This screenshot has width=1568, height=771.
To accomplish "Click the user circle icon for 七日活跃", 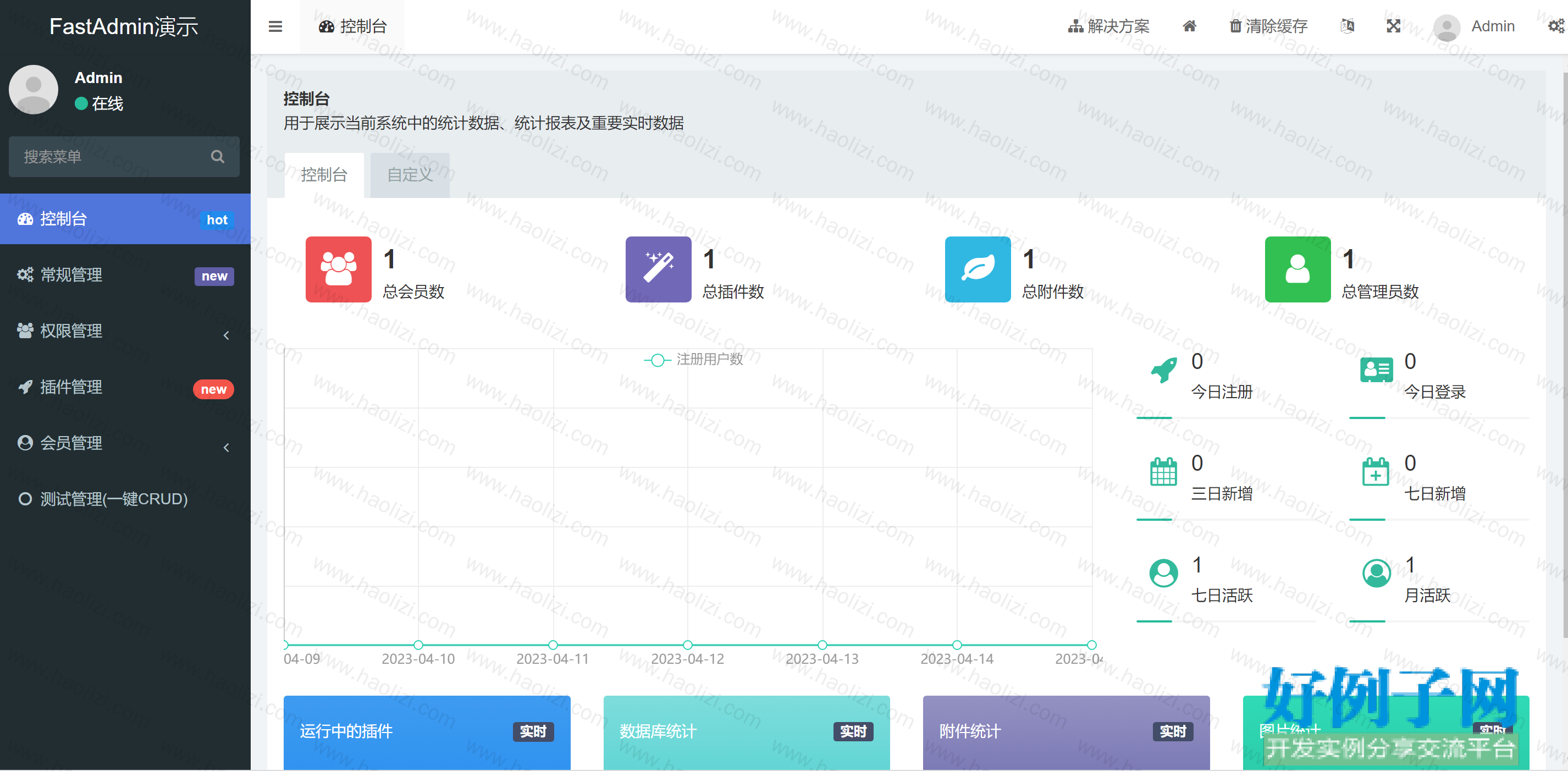I will 1164,573.
